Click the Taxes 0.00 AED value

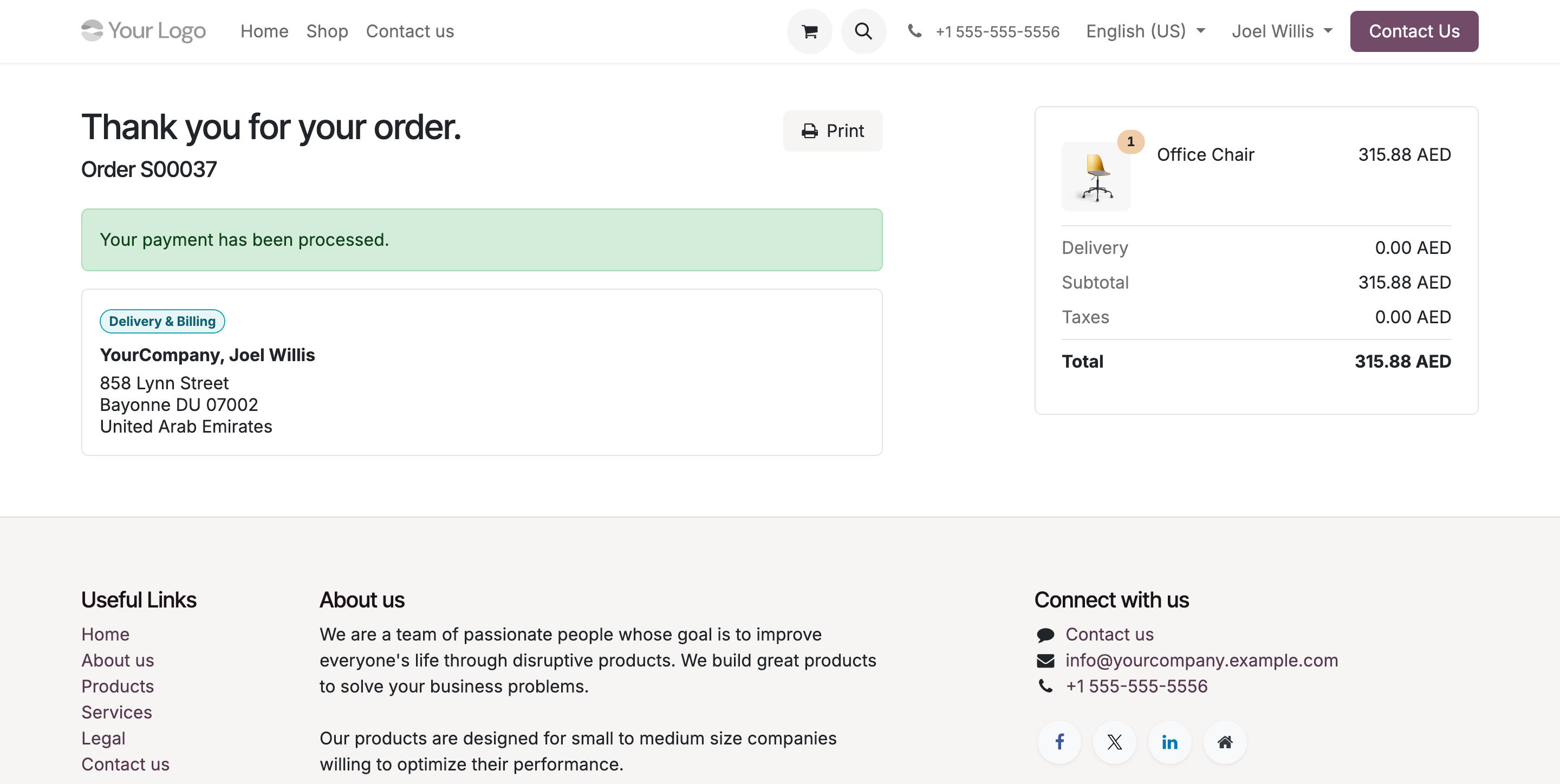click(1413, 317)
